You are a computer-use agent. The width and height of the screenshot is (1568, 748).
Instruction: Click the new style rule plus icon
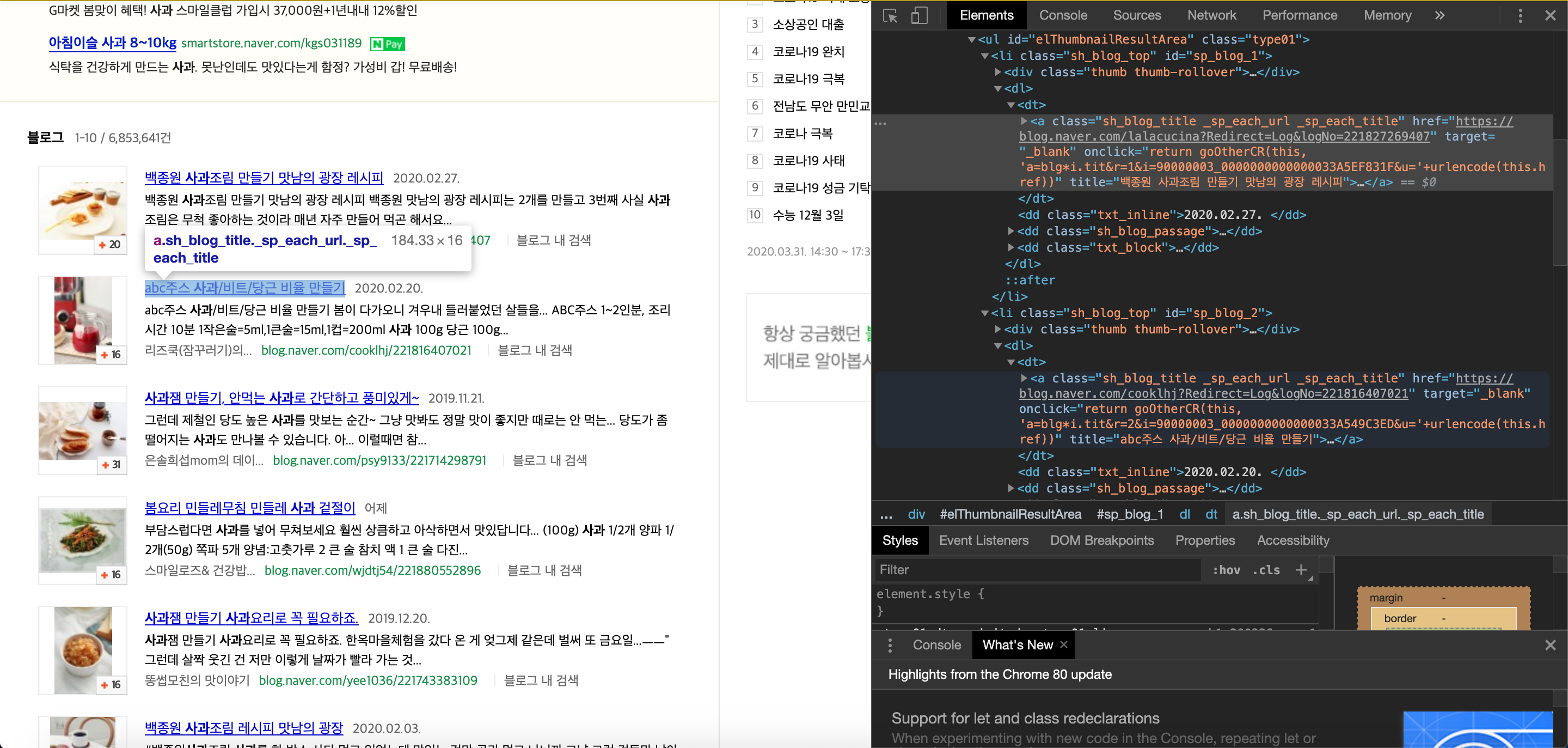[1301, 569]
